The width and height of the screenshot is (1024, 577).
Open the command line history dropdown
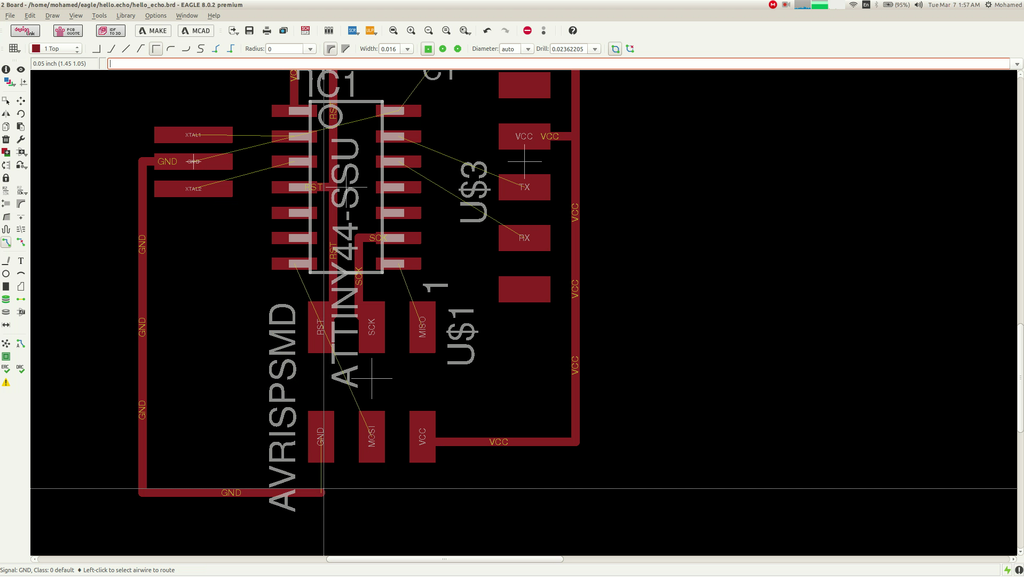(x=1017, y=63)
